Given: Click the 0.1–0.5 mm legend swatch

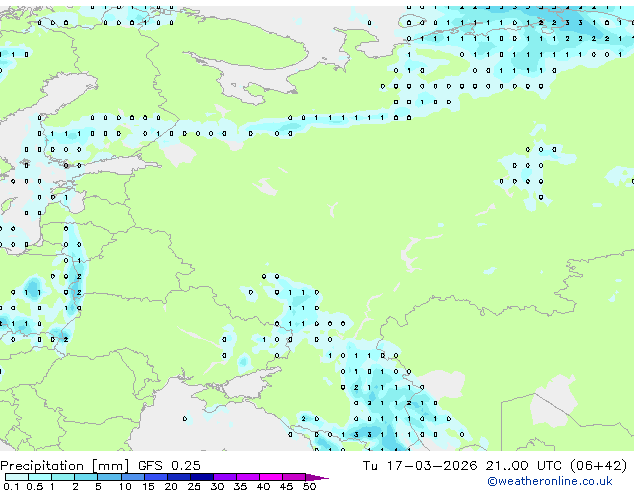Looking at the screenshot, I should [x=17, y=477].
